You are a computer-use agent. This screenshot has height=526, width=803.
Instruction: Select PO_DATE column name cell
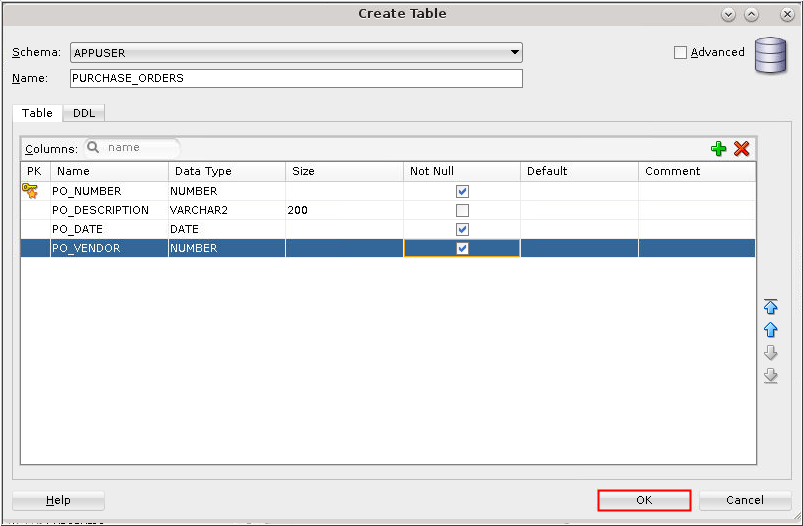pyautogui.click(x=109, y=229)
